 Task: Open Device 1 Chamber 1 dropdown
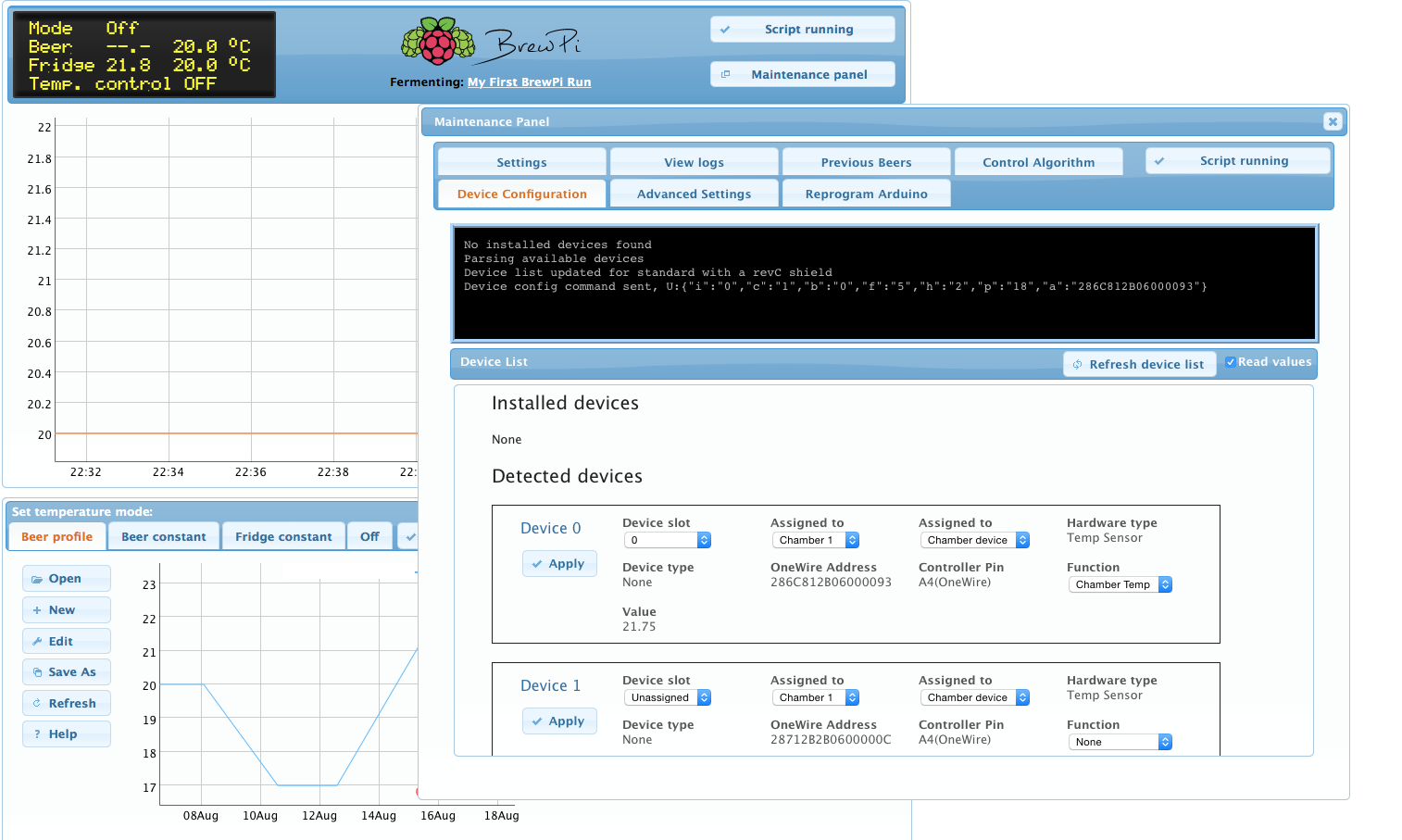pos(816,697)
